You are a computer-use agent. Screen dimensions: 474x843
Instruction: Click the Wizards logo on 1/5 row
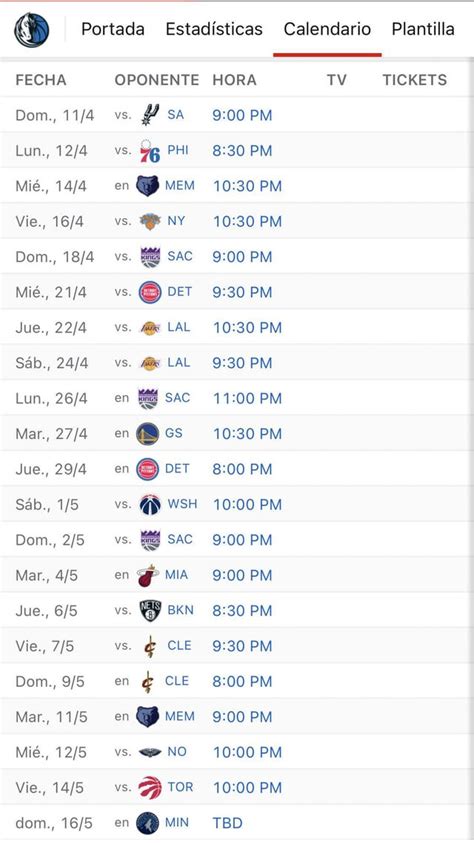150,504
